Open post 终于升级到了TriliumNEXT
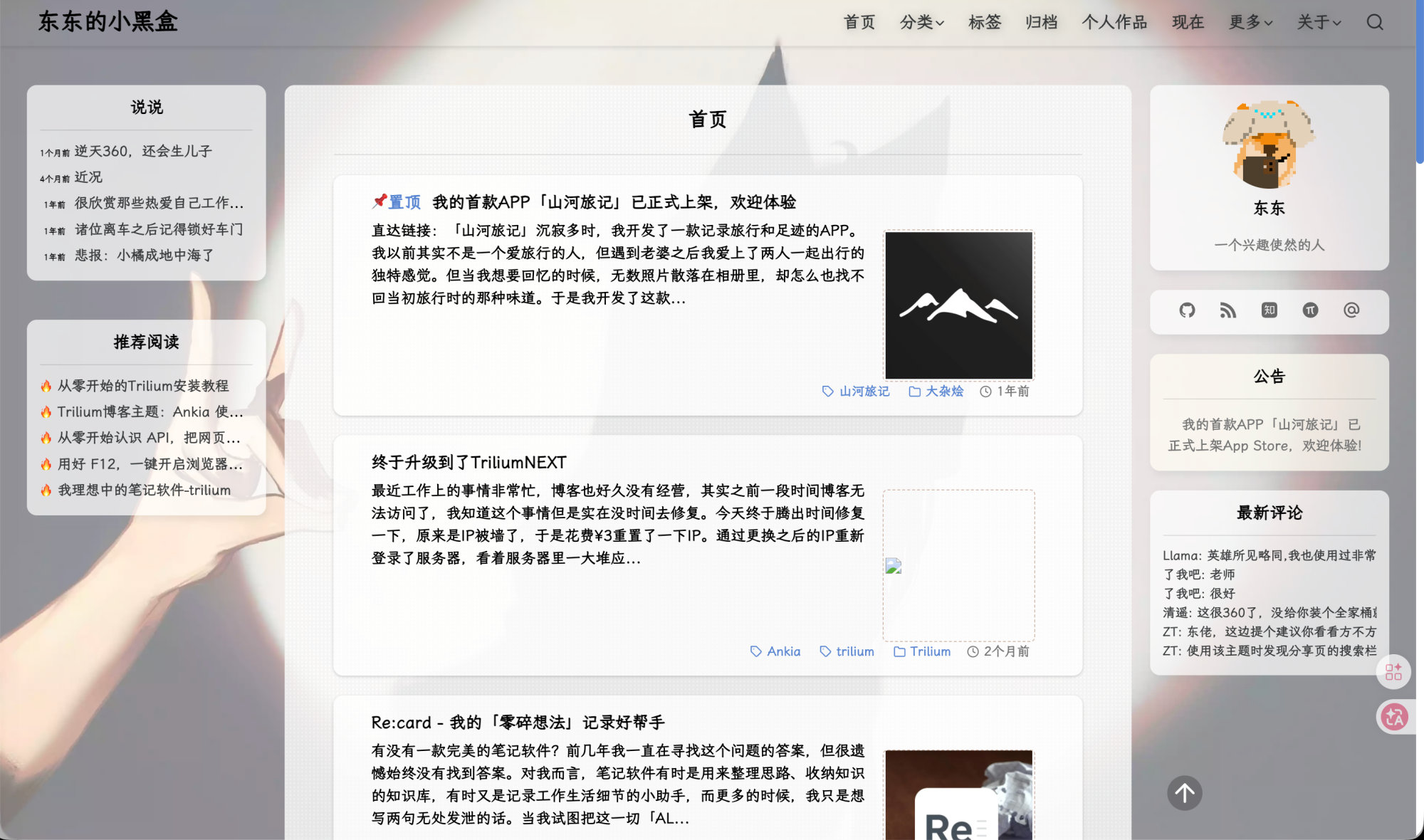This screenshot has height=840, width=1424. [468, 462]
